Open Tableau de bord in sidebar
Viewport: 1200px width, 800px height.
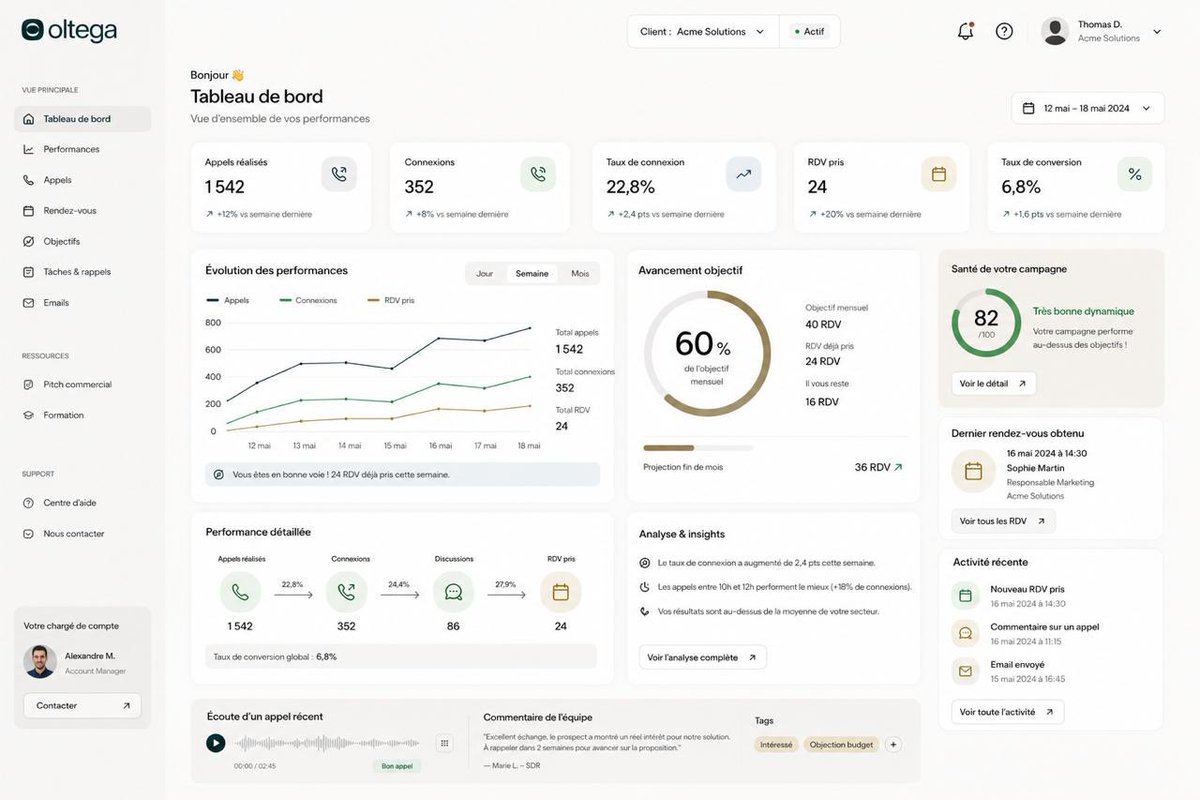coord(83,119)
